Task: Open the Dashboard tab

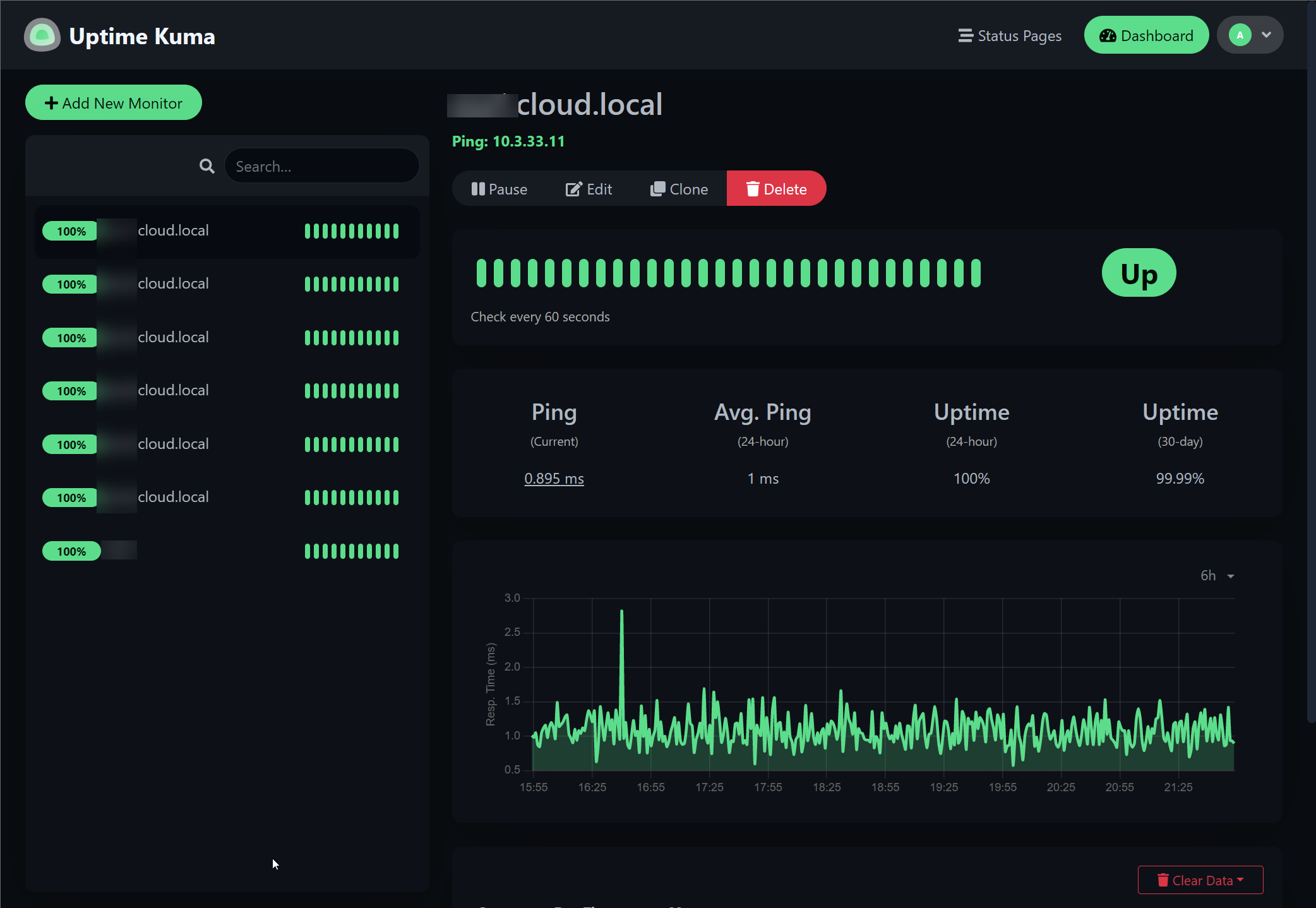Action: tap(1146, 35)
